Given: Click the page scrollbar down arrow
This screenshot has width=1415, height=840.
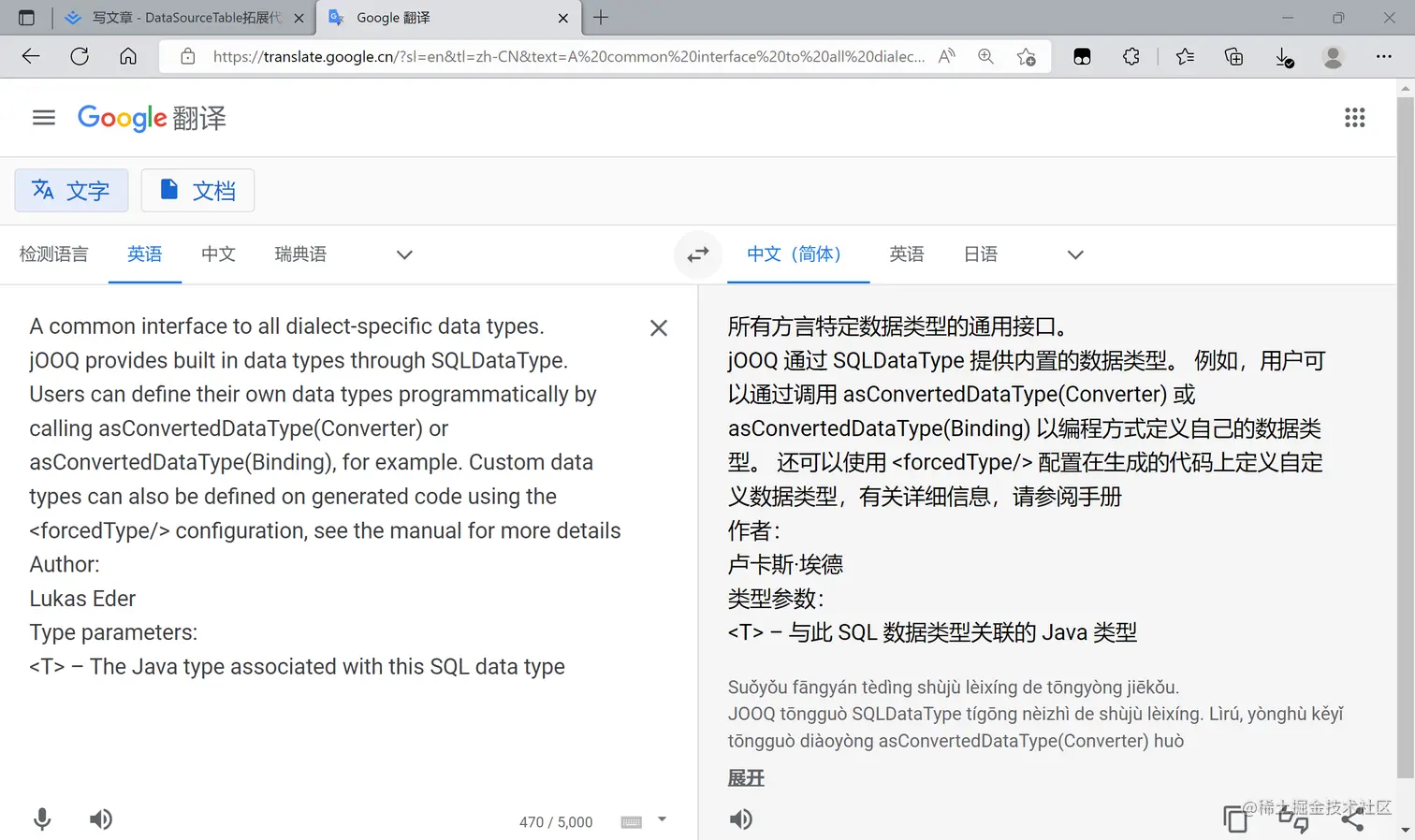Looking at the screenshot, I should point(1405,830).
